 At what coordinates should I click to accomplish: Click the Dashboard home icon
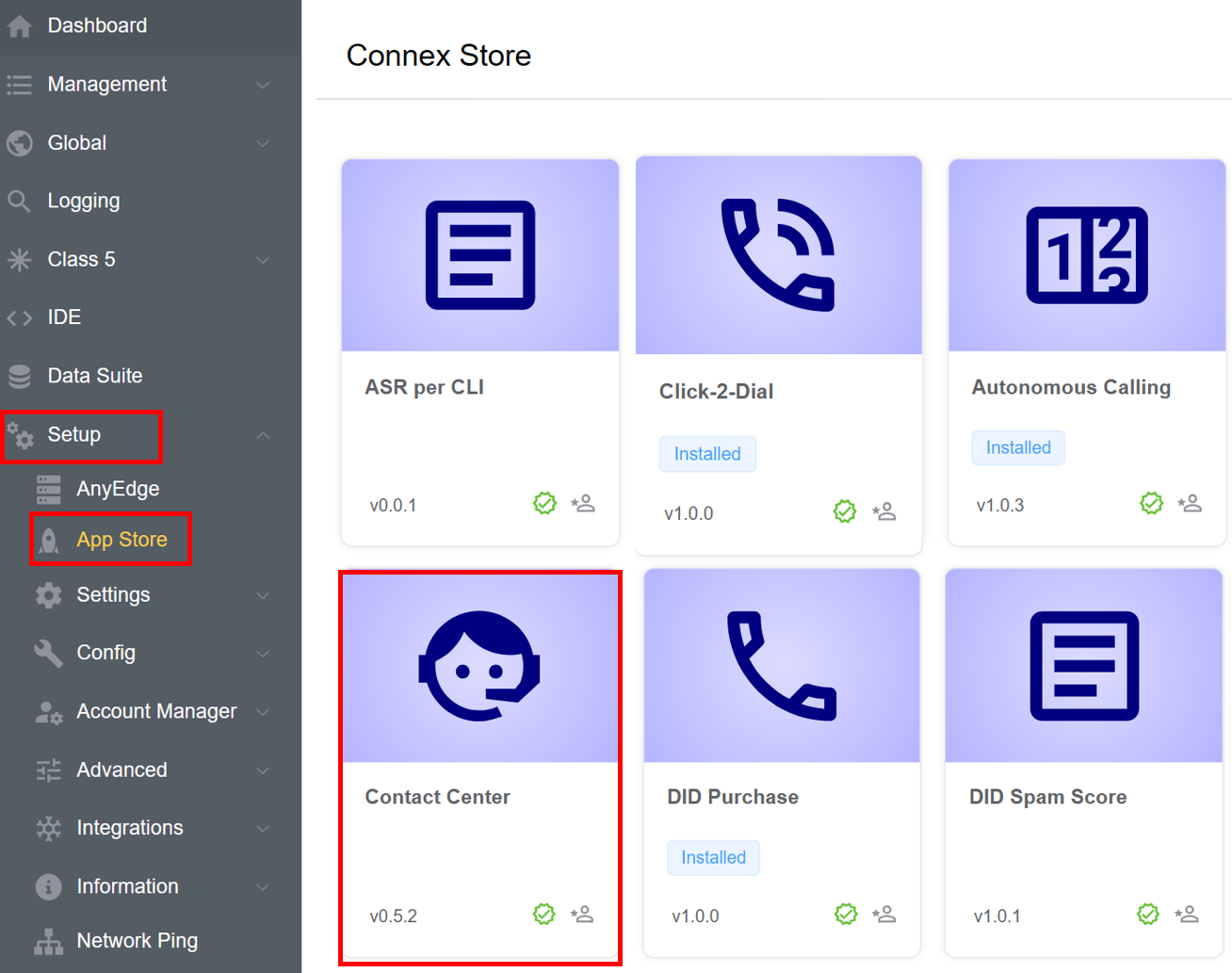20,26
